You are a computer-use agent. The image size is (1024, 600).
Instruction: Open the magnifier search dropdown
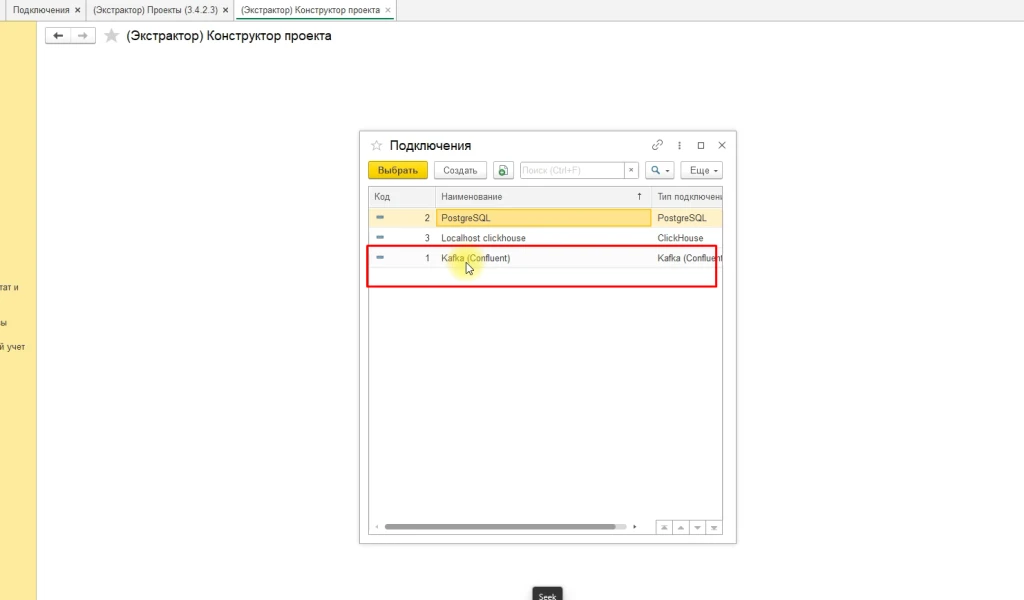click(x=659, y=171)
